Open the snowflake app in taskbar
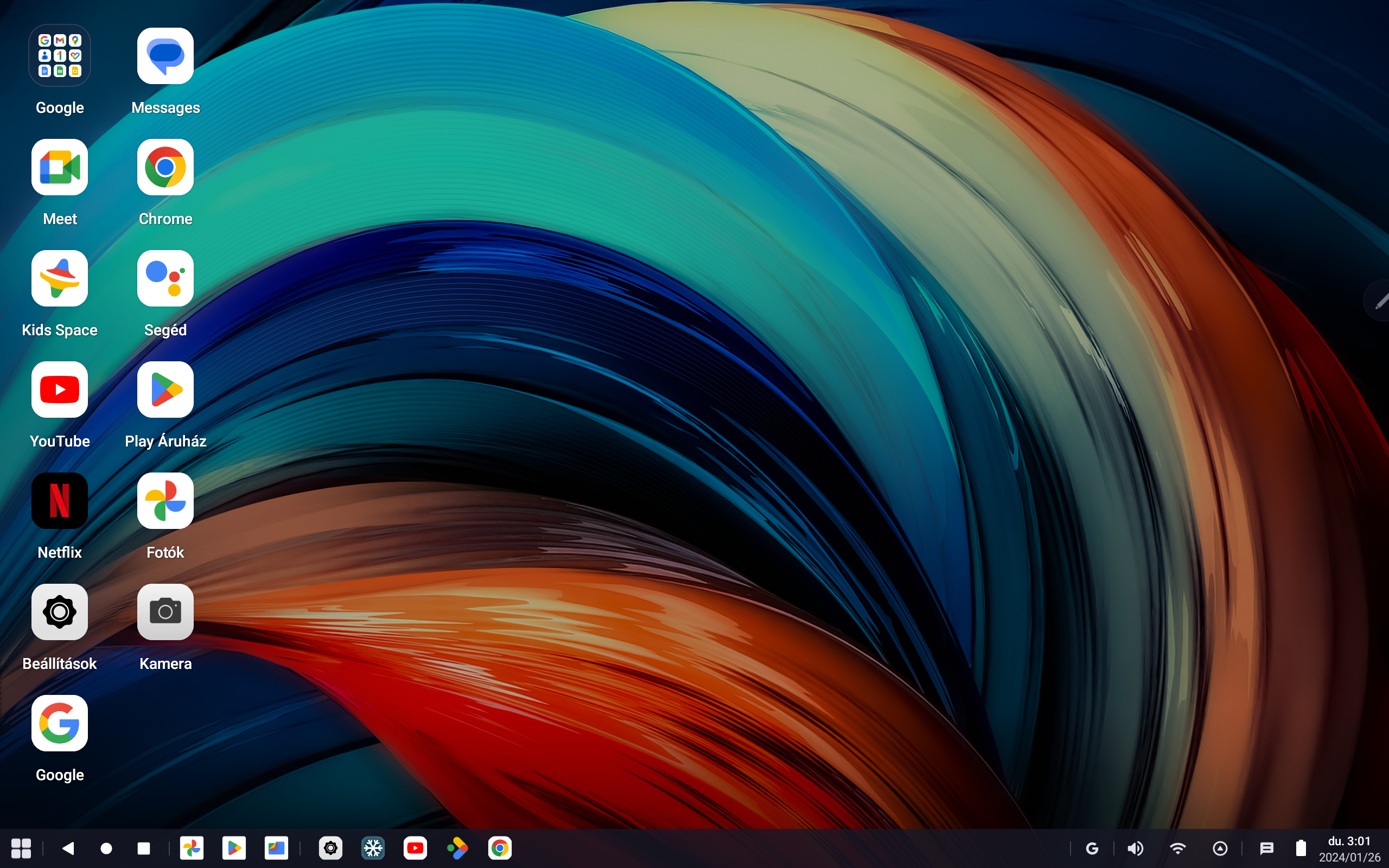 pos(373,848)
